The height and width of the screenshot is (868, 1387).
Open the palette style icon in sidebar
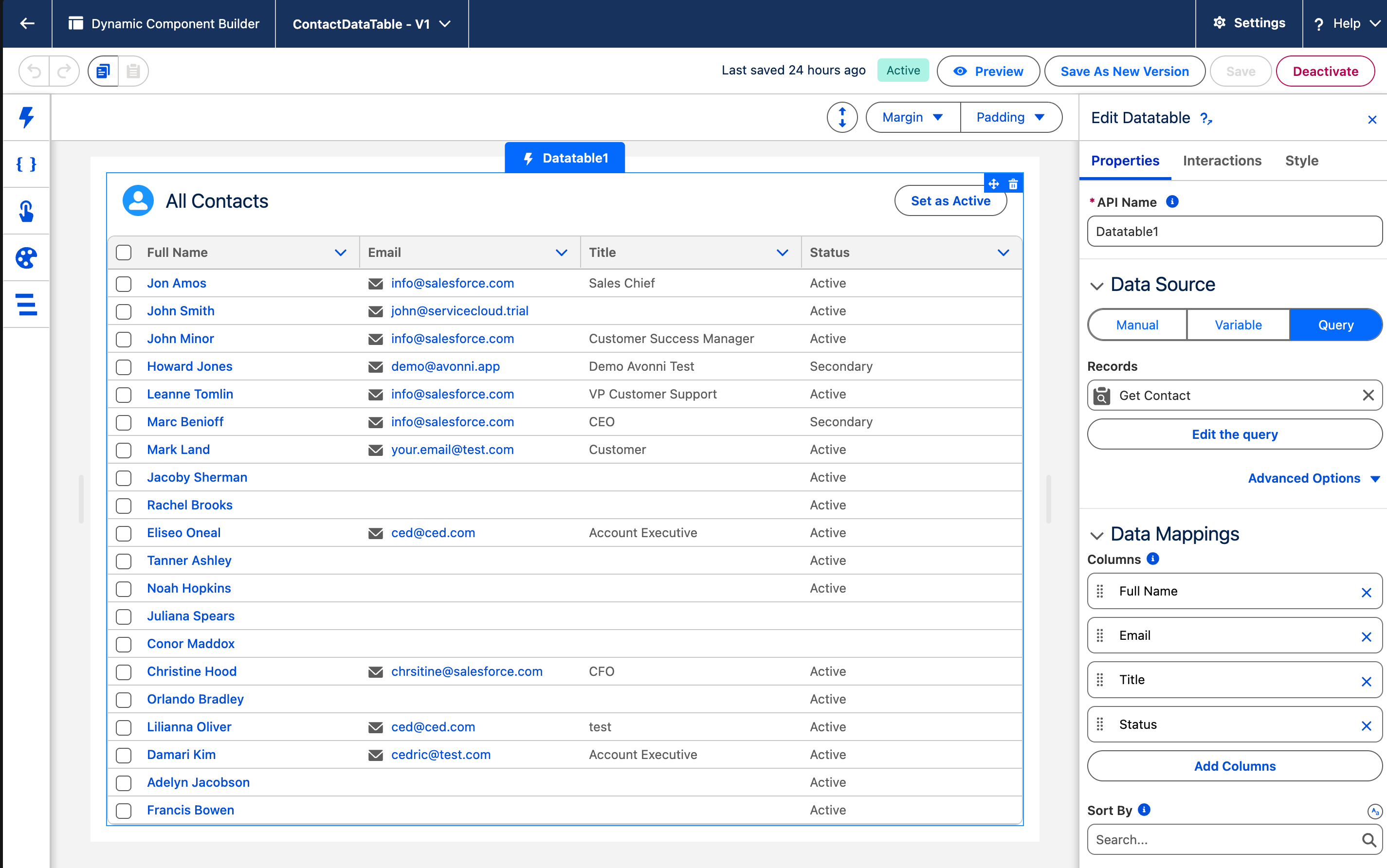26,258
